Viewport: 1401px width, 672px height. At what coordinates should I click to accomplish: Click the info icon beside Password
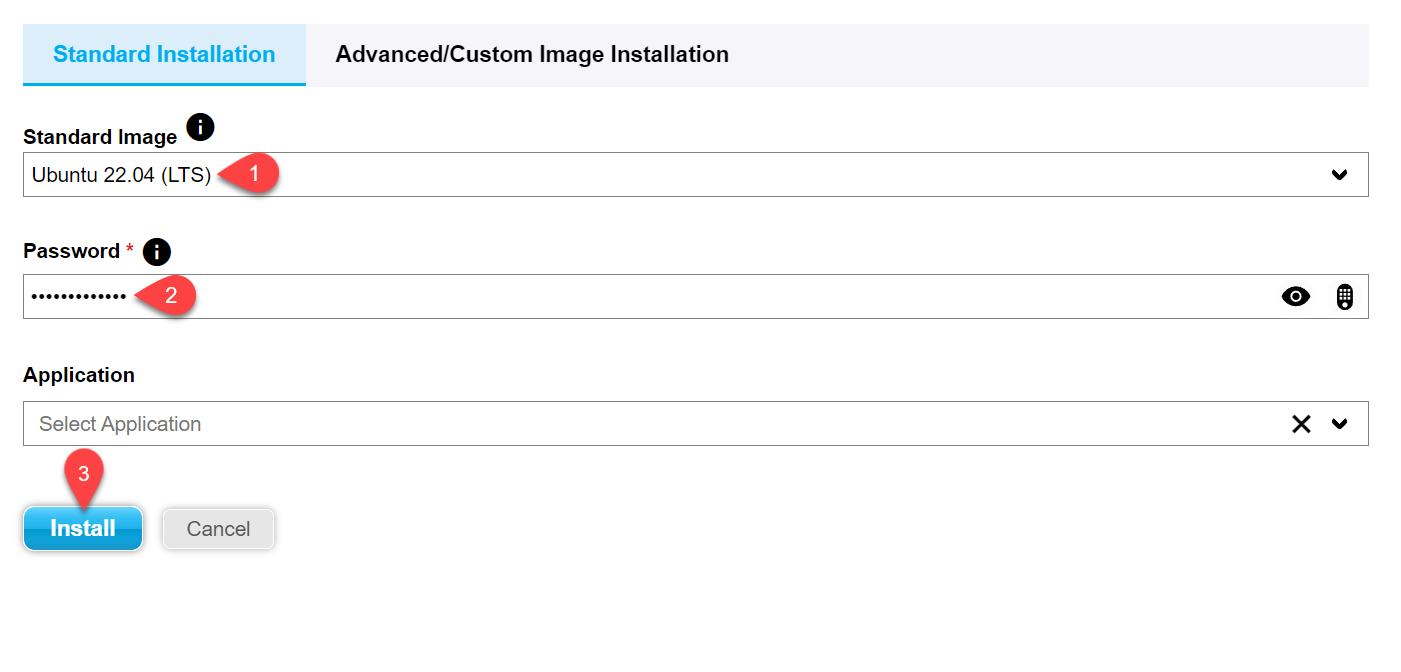point(157,251)
